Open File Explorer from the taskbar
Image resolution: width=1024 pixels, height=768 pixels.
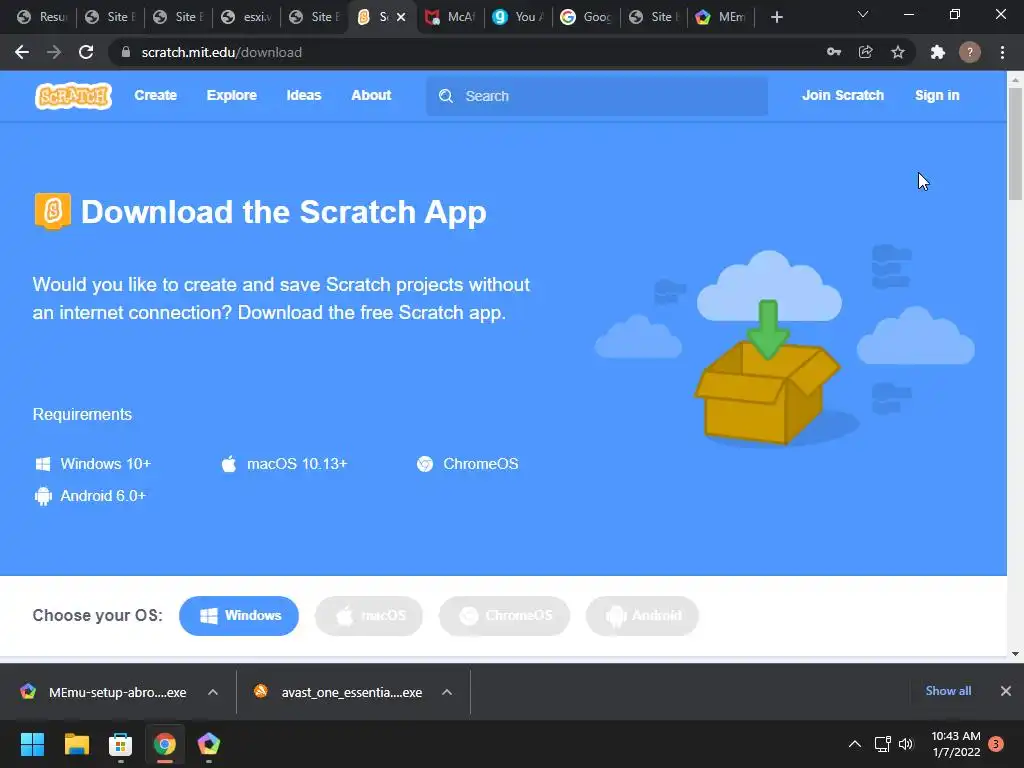point(76,744)
